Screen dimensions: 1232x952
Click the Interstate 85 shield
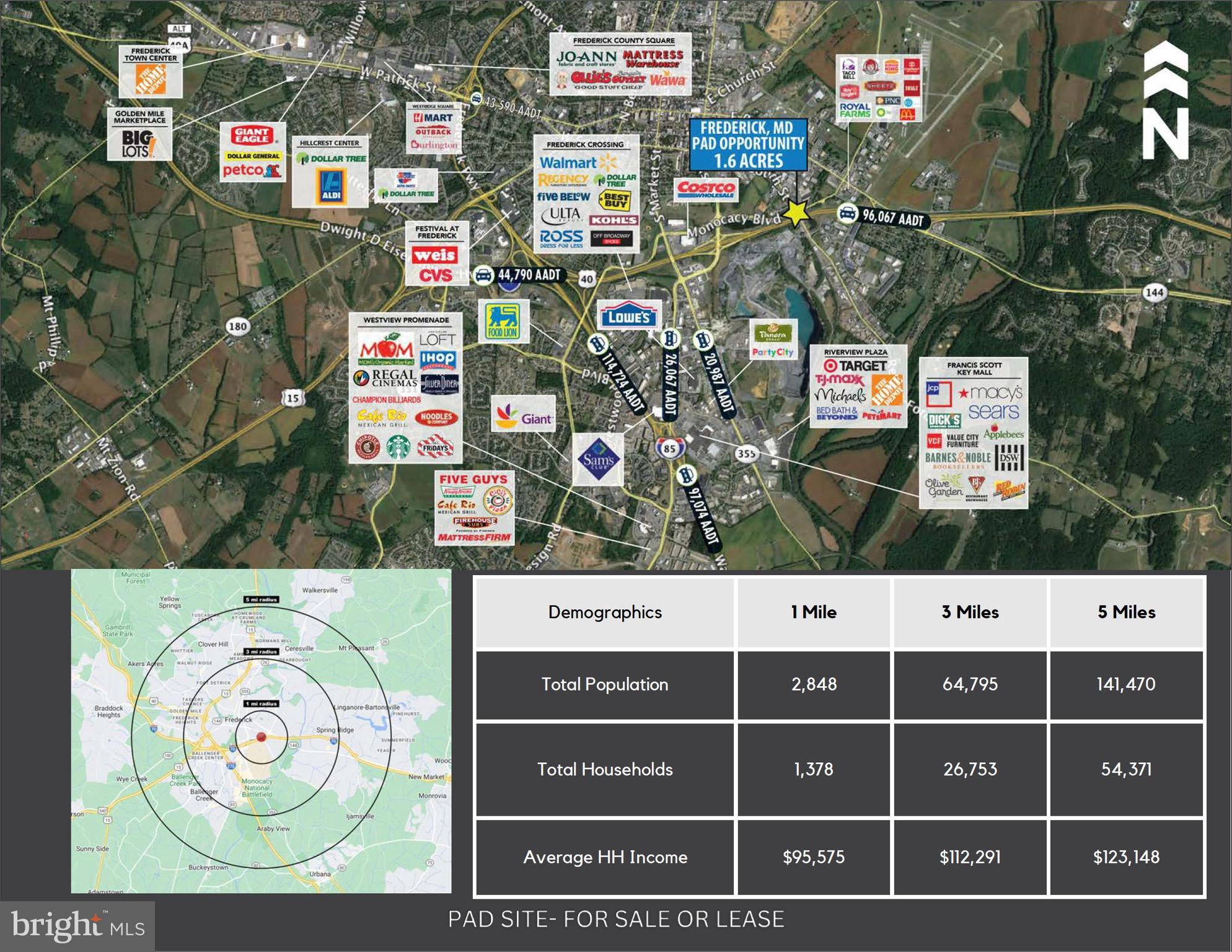669,447
